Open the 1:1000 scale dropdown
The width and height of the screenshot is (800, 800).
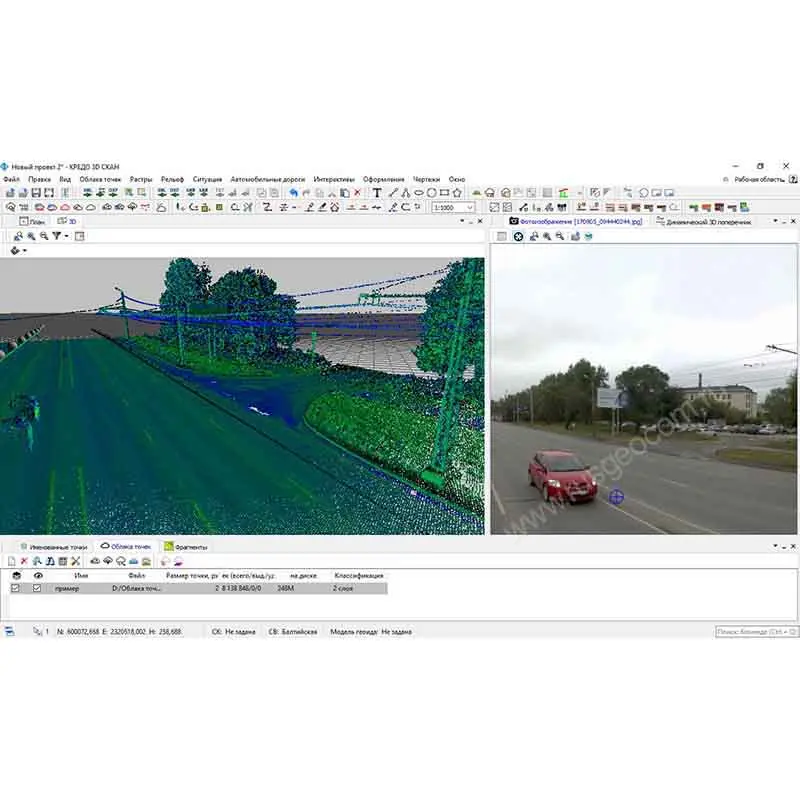coord(470,207)
